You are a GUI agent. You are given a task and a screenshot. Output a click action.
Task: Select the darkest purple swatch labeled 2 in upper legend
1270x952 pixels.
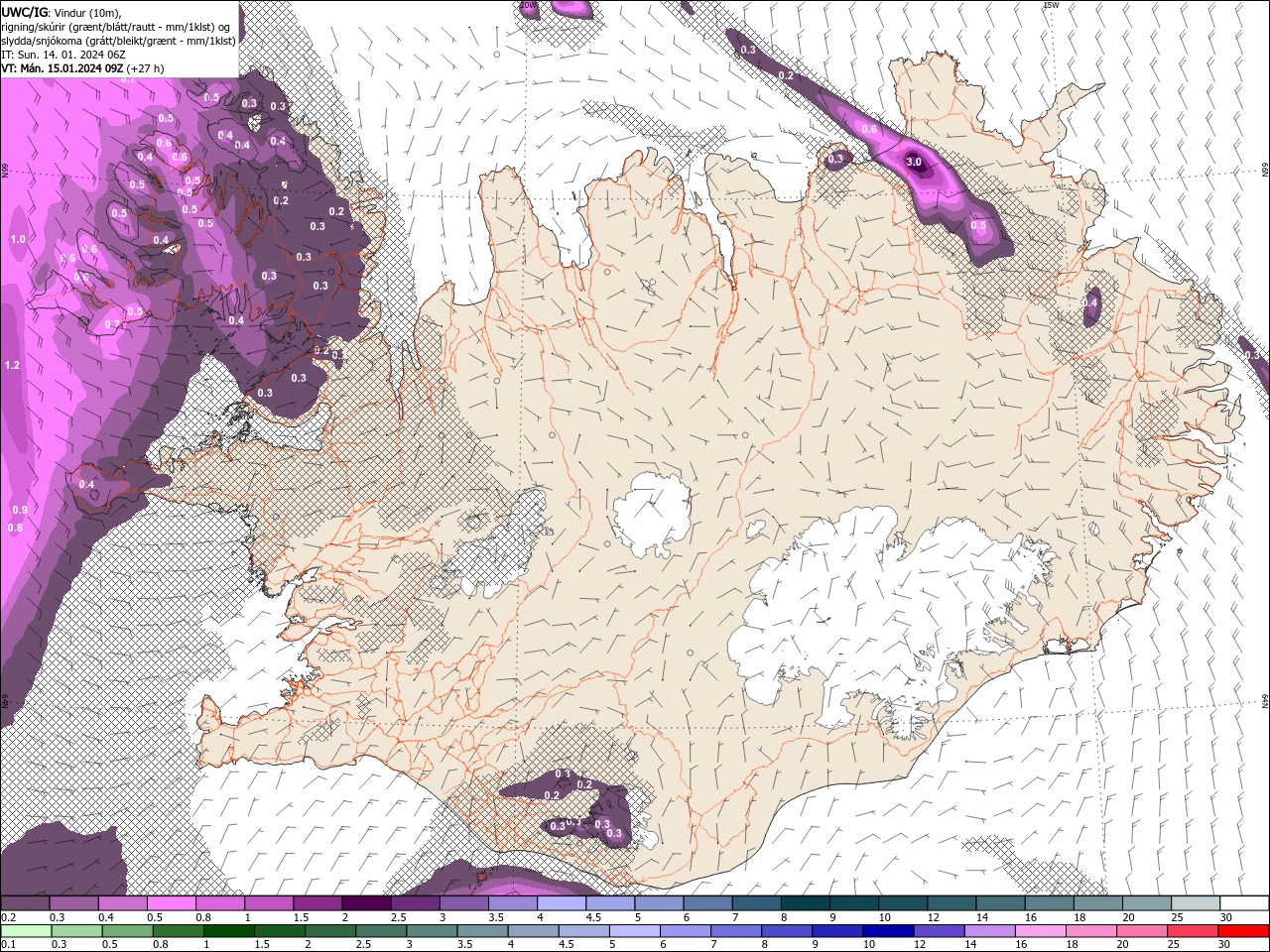point(365,903)
